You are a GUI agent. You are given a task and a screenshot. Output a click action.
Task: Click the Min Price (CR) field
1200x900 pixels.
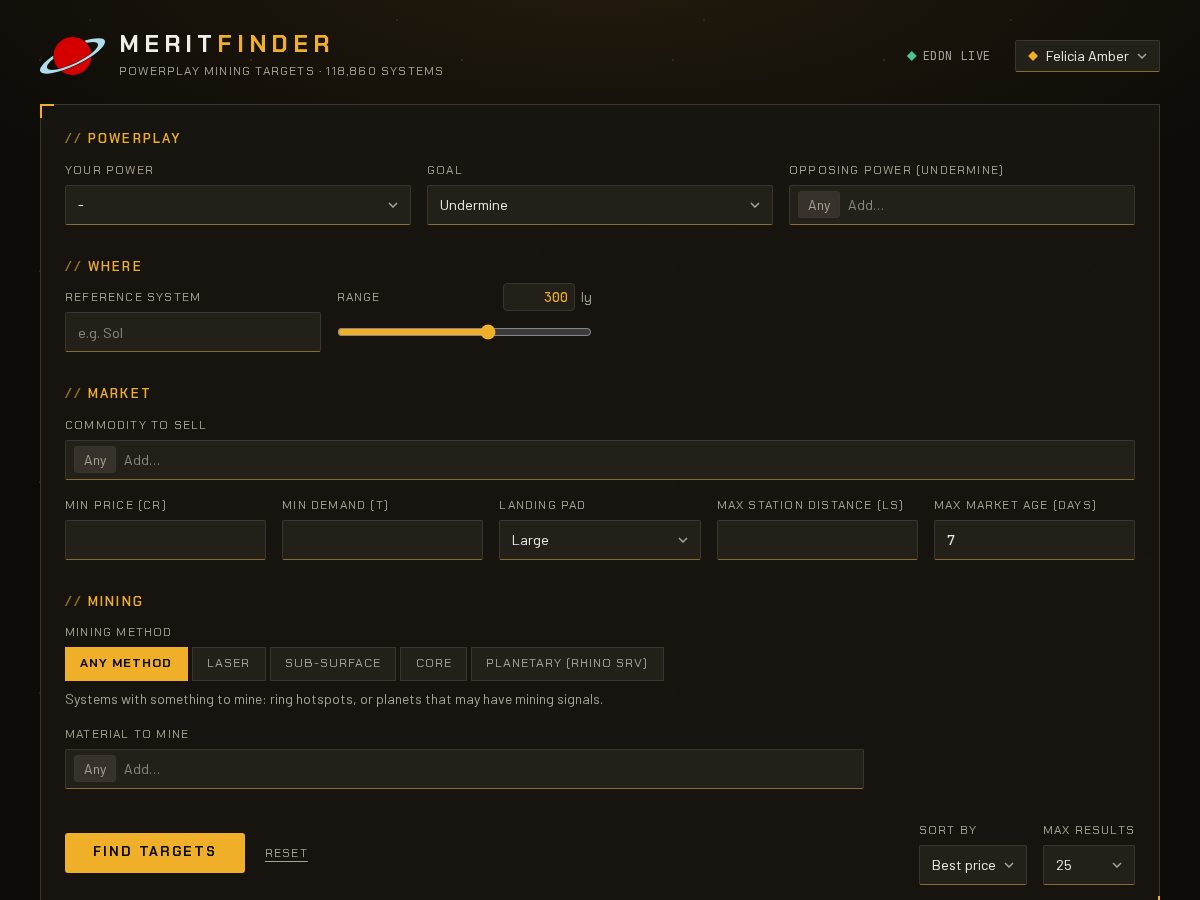[x=166, y=540]
